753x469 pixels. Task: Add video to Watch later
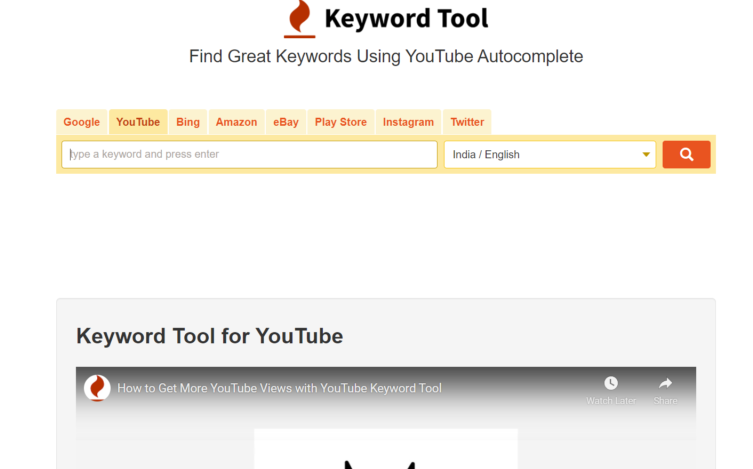tap(610, 389)
